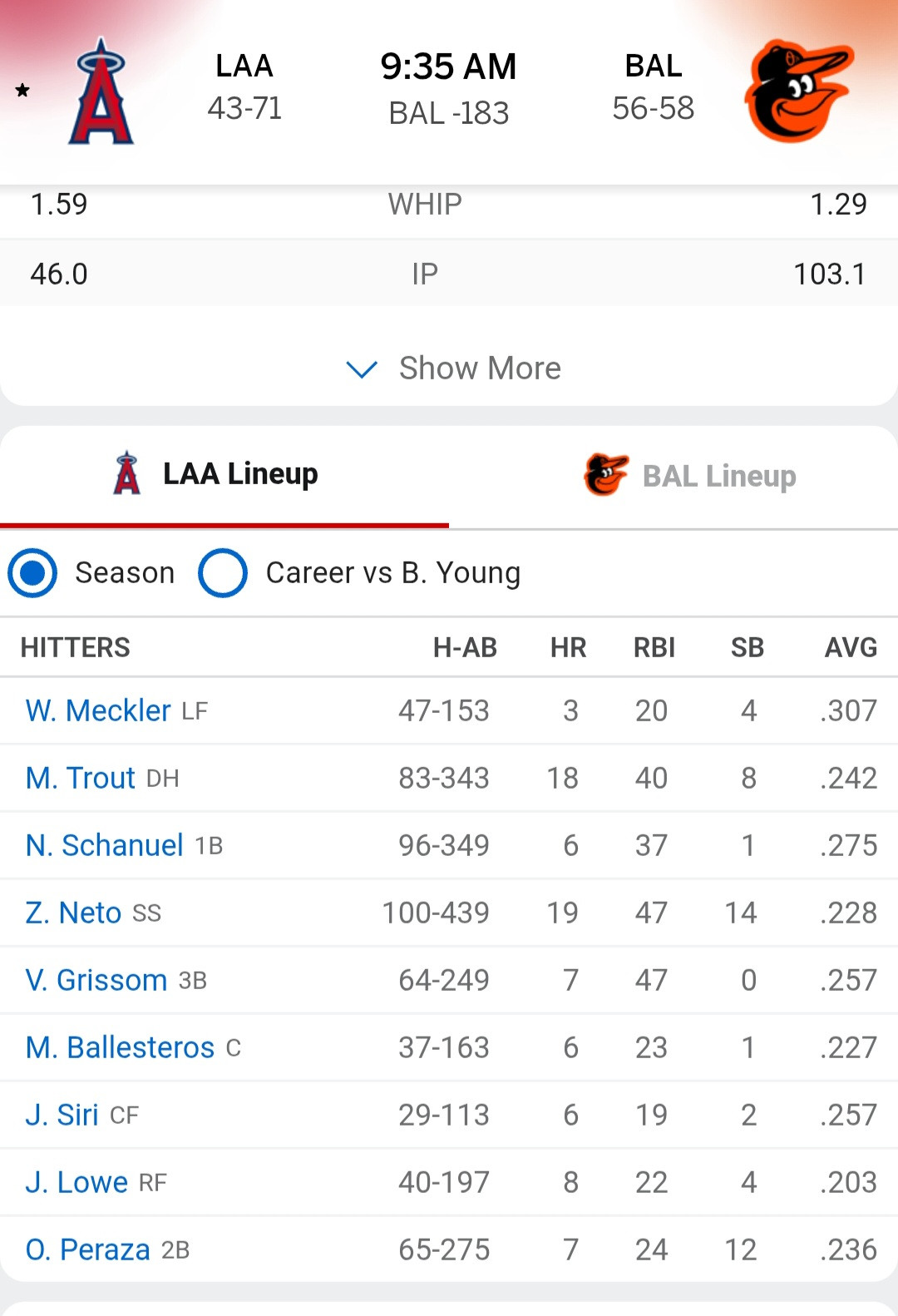Open M. Ballesteros player link
This screenshot has height=1316, width=898.
[120, 1047]
